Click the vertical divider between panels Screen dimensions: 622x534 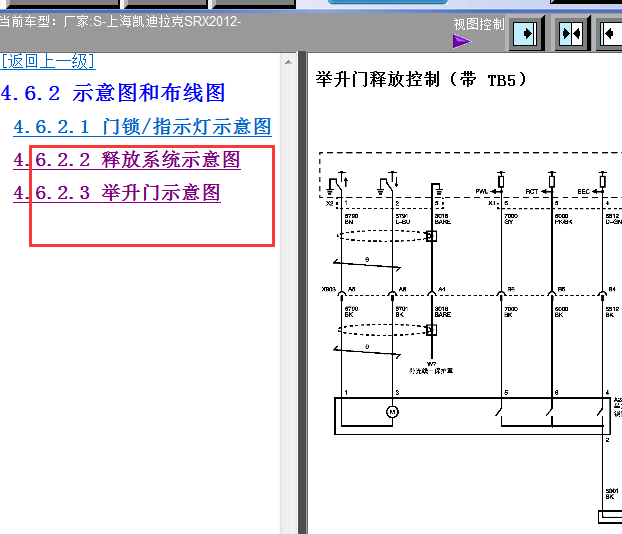click(302, 293)
